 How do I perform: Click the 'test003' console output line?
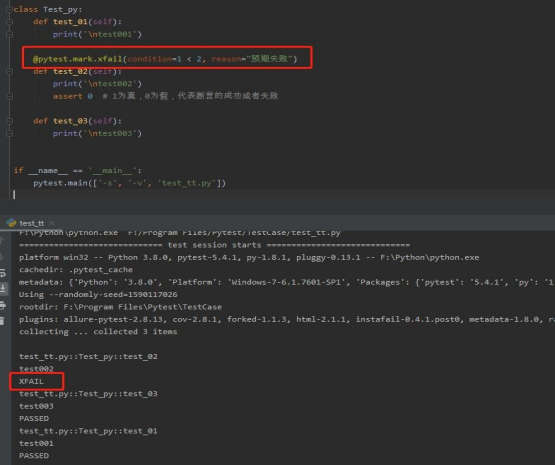click(36, 406)
